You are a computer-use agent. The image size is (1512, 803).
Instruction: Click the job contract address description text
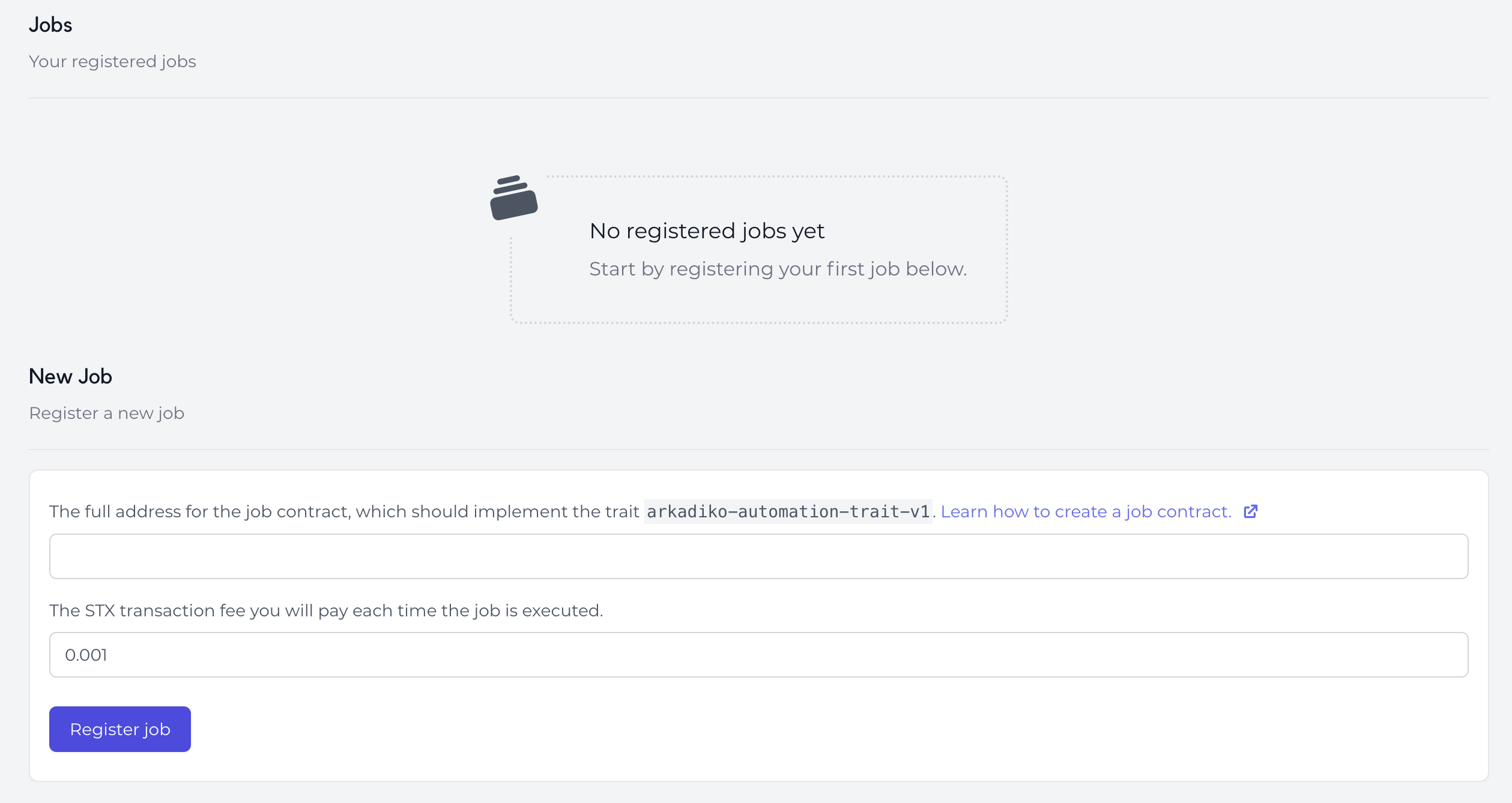343,511
